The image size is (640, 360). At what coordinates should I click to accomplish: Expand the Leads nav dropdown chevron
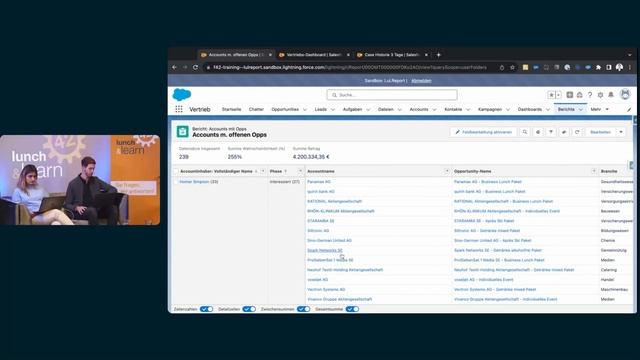pyautogui.click(x=332, y=109)
